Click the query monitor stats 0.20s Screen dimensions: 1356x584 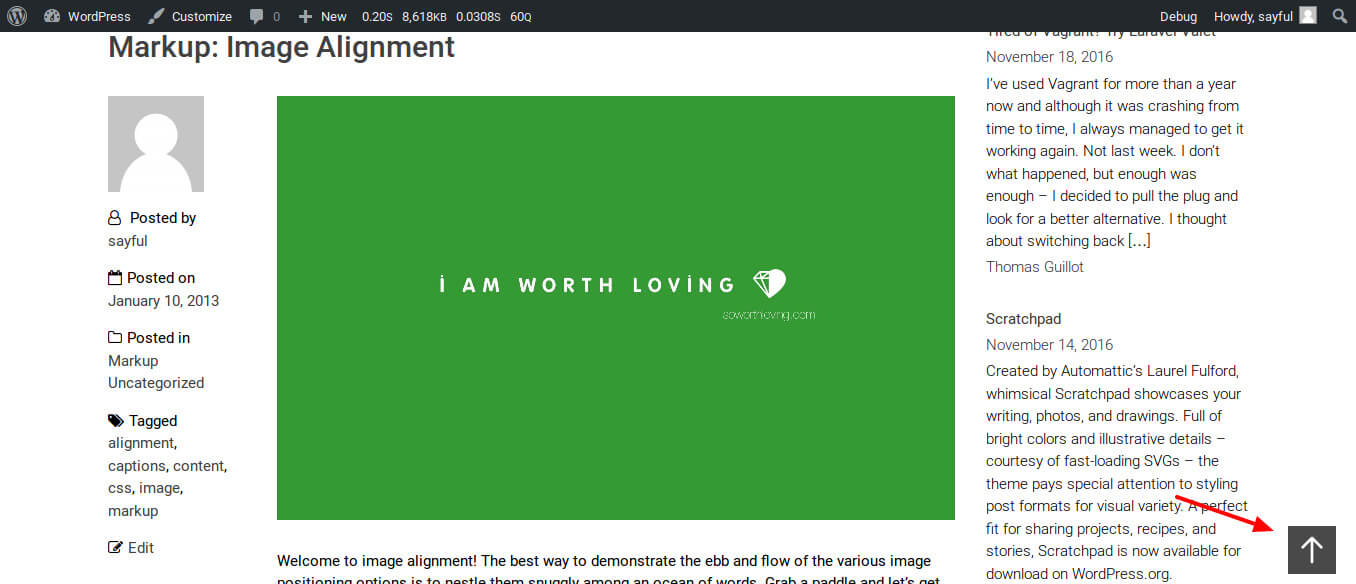point(377,17)
